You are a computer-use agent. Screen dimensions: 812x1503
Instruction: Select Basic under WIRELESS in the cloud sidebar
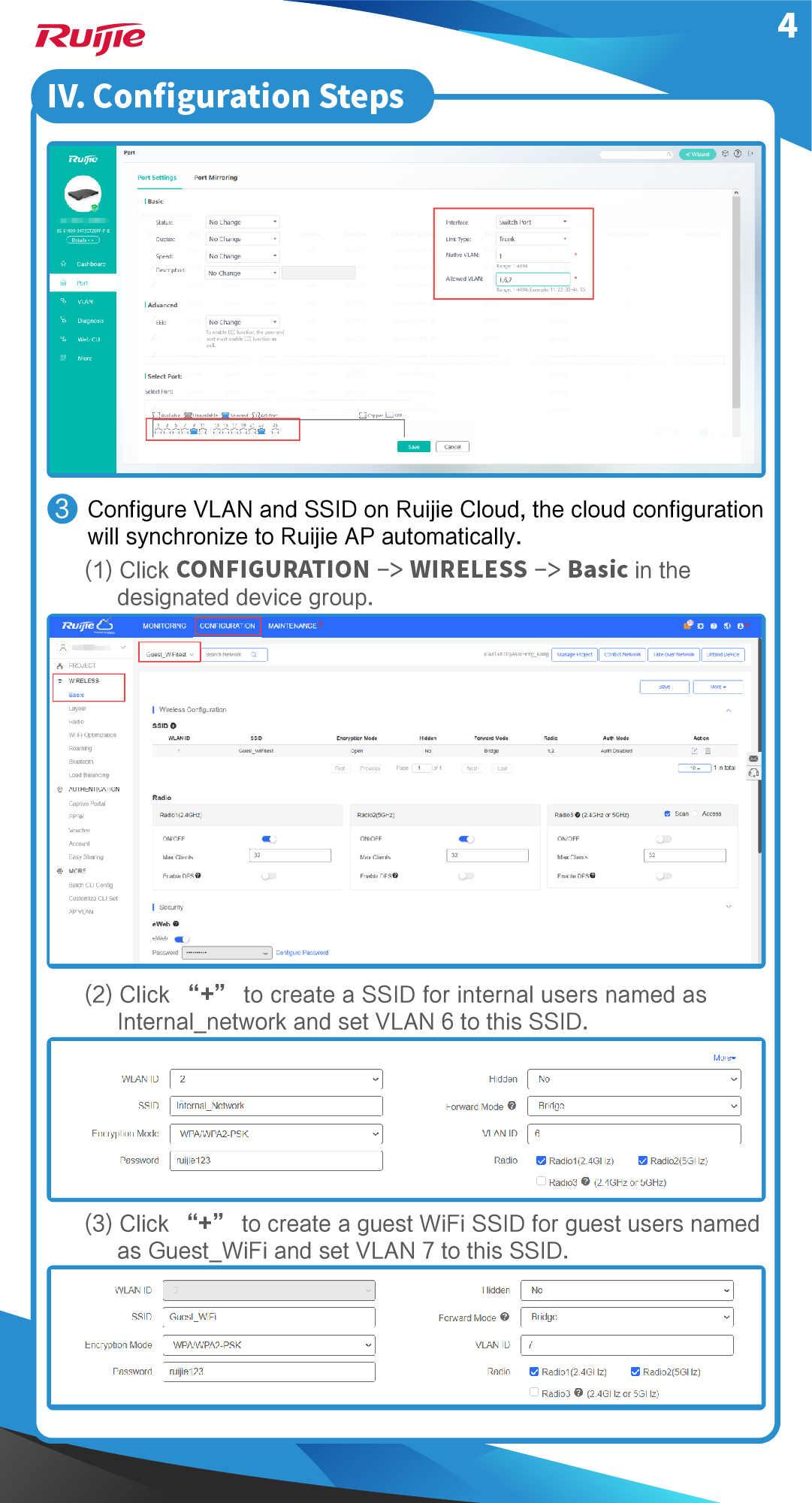point(77,695)
